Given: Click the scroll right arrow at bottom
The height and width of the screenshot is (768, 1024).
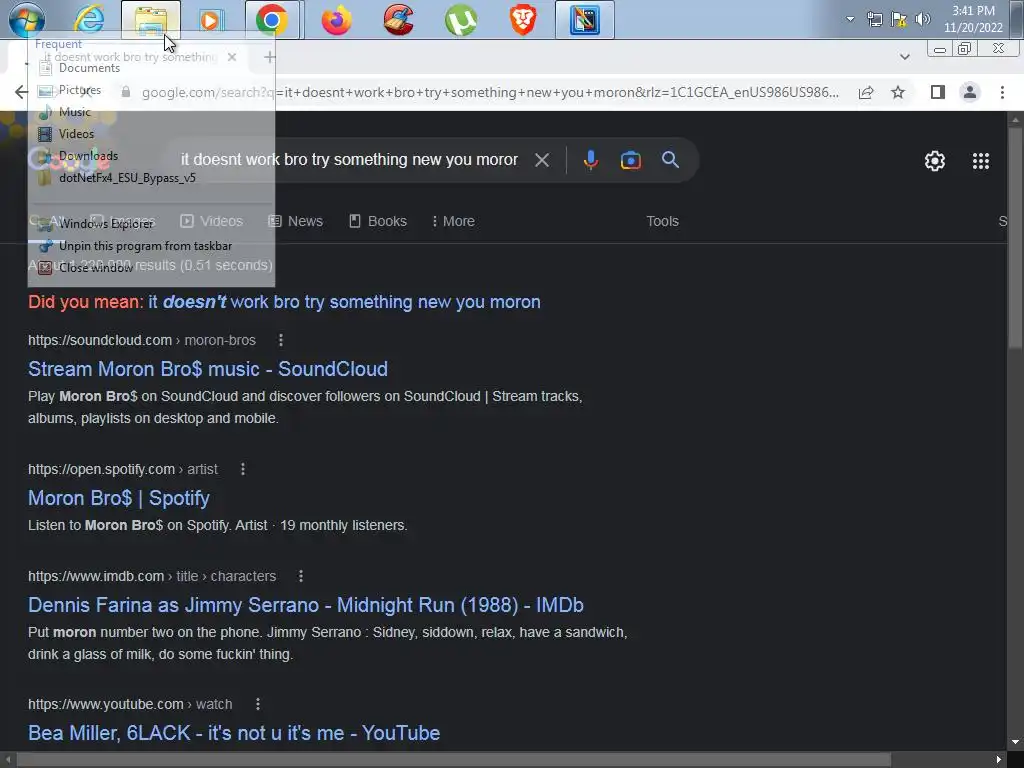Looking at the screenshot, I should click(998, 760).
